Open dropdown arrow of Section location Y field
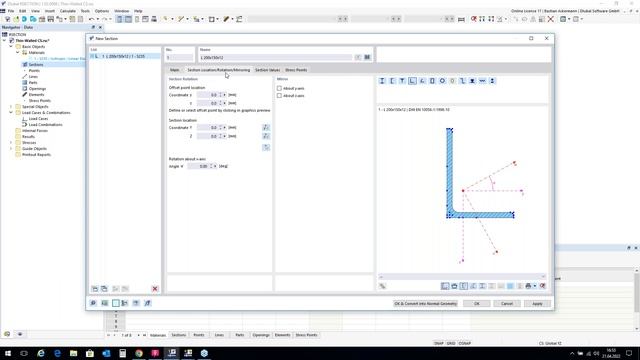 pos(224,127)
